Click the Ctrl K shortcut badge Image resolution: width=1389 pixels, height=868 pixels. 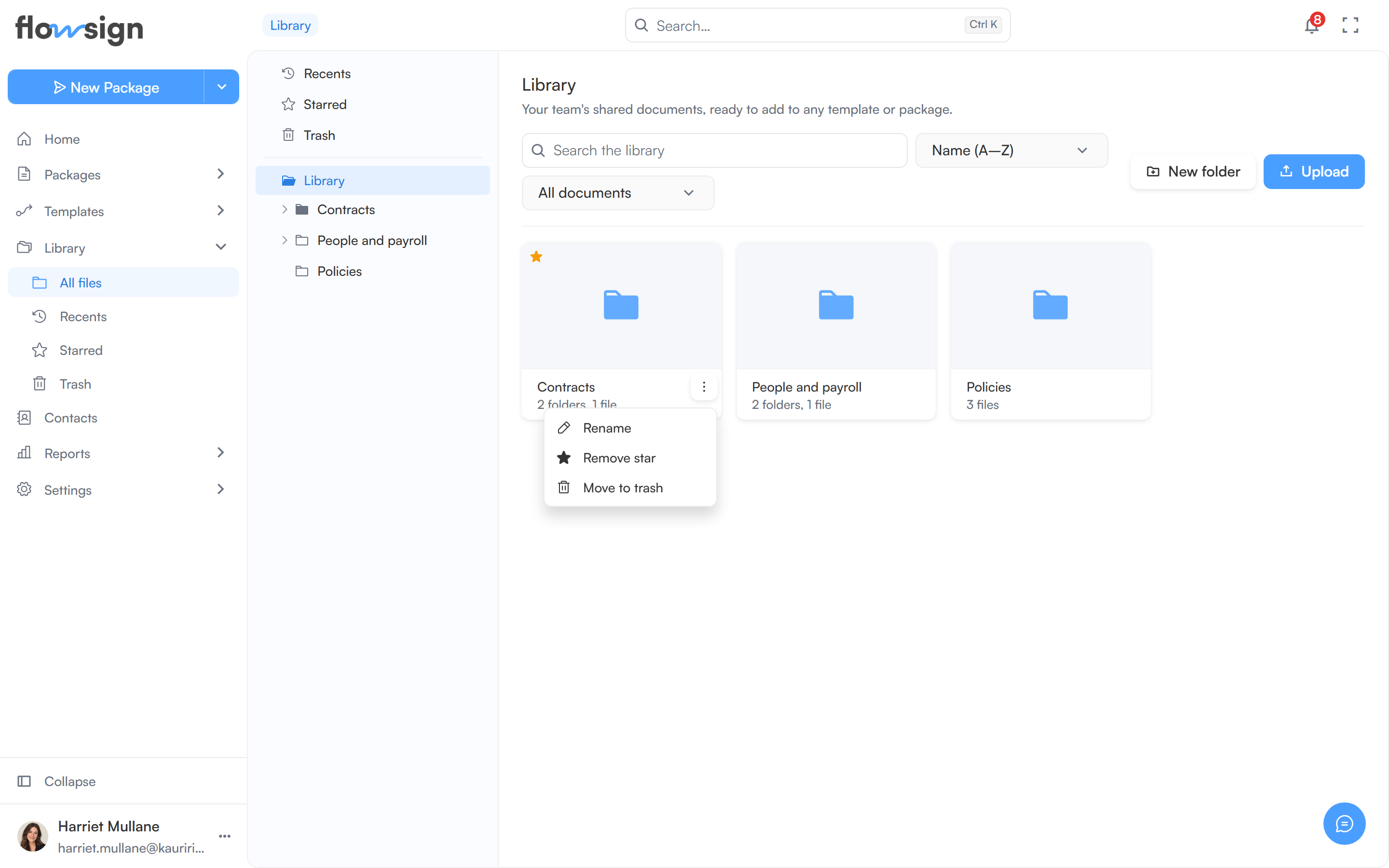(982, 25)
